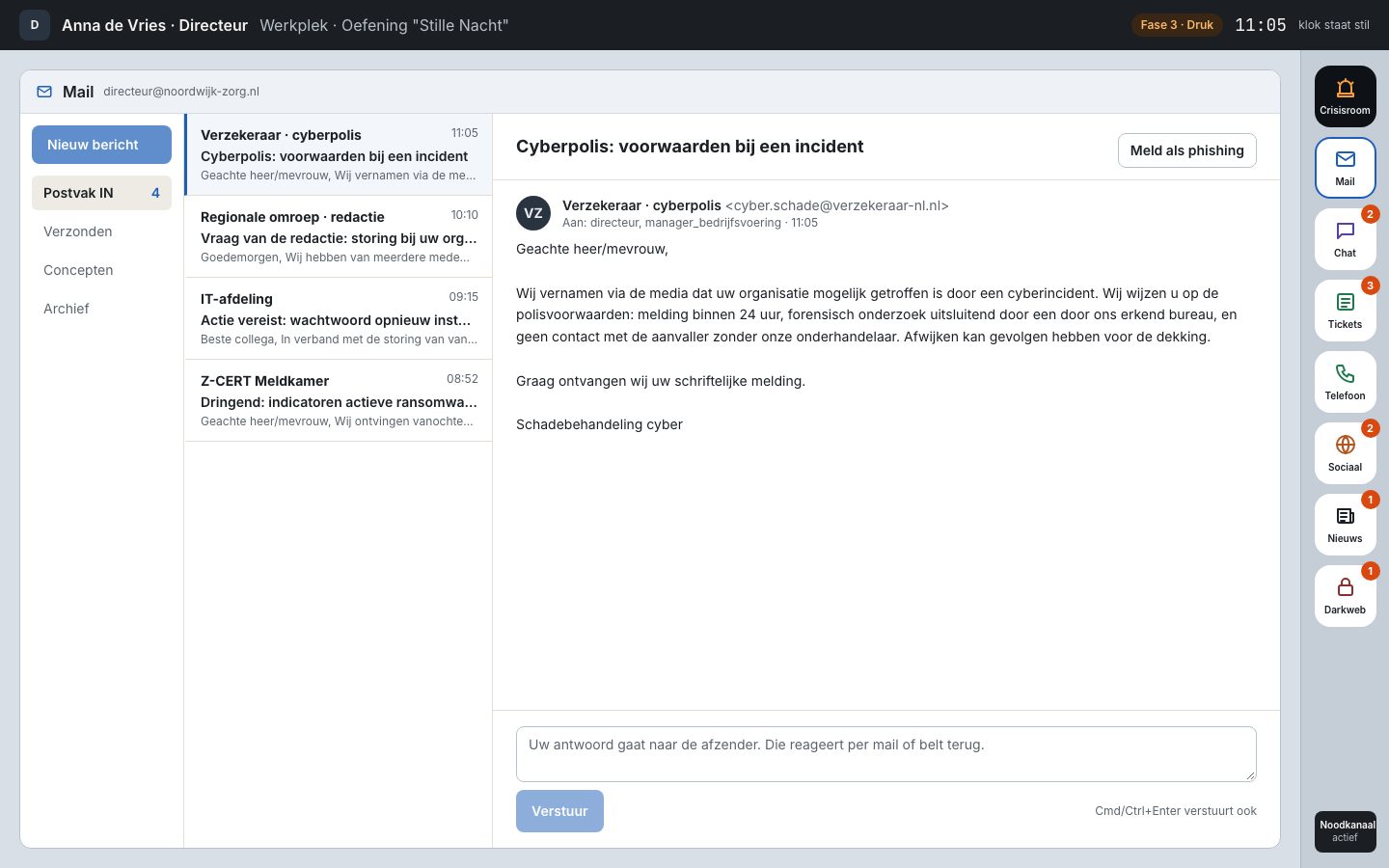Open the Z-CERT Meldkamer email
Viewport: 1389px width, 868px height.
339,400
